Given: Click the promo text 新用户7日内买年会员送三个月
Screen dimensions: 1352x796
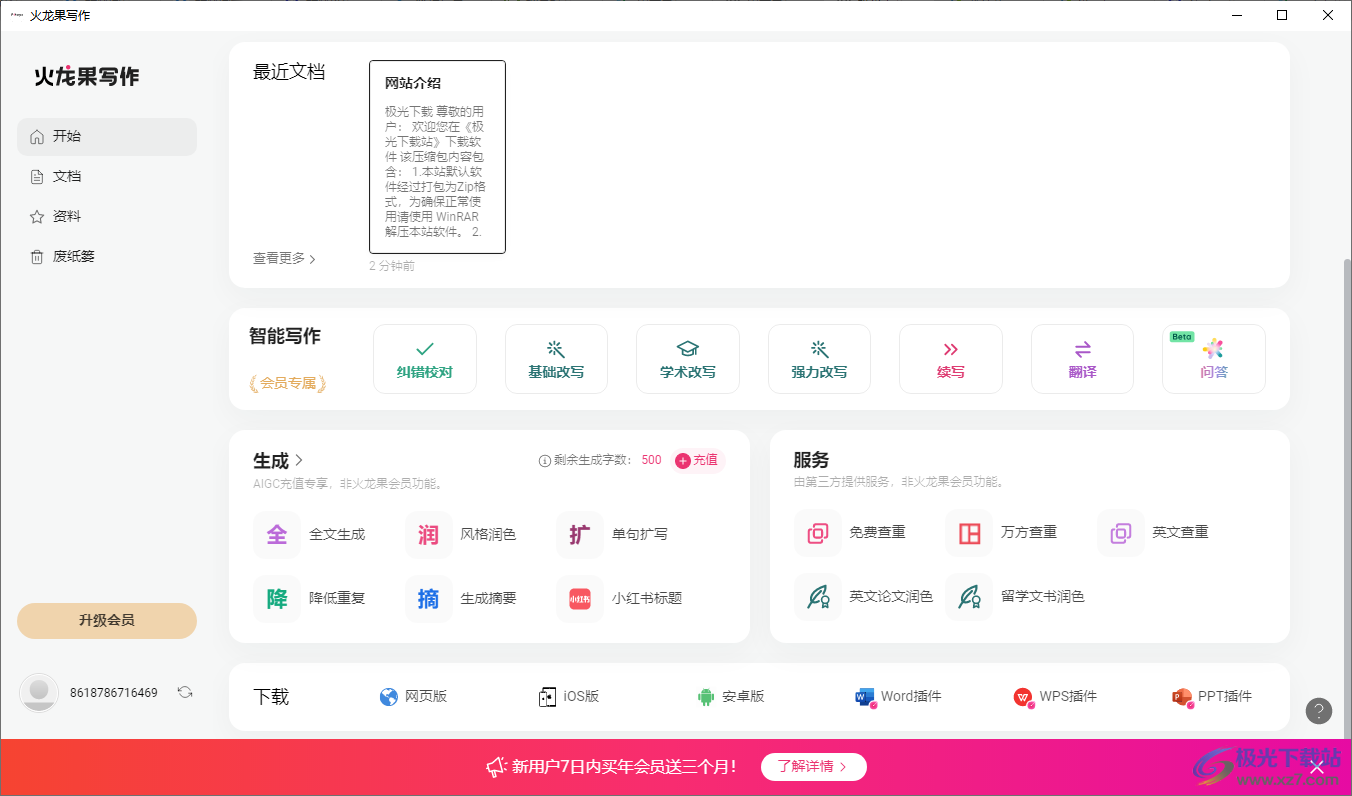Looking at the screenshot, I should pos(625,767).
